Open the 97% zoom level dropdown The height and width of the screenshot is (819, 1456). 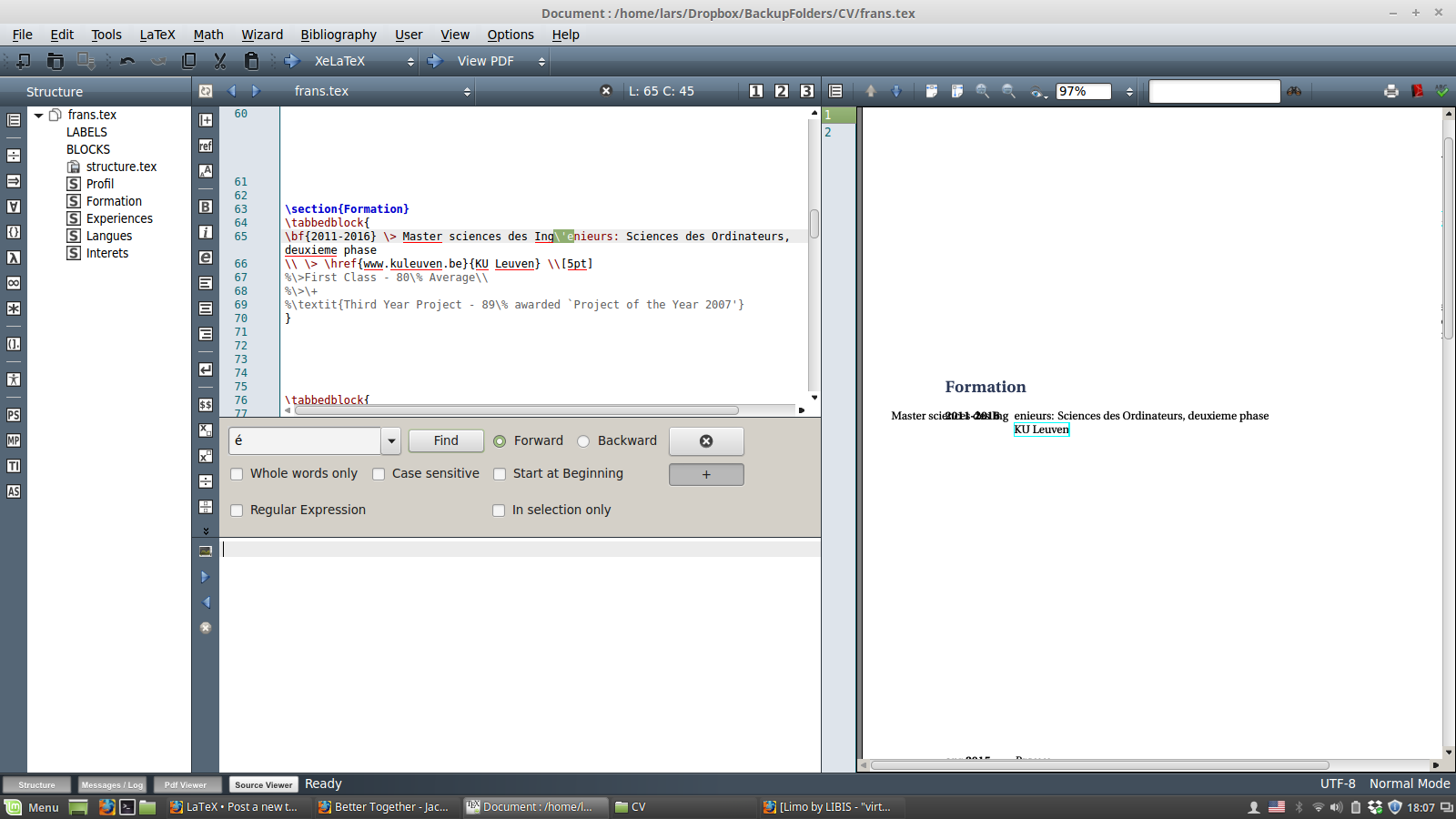tap(1129, 91)
